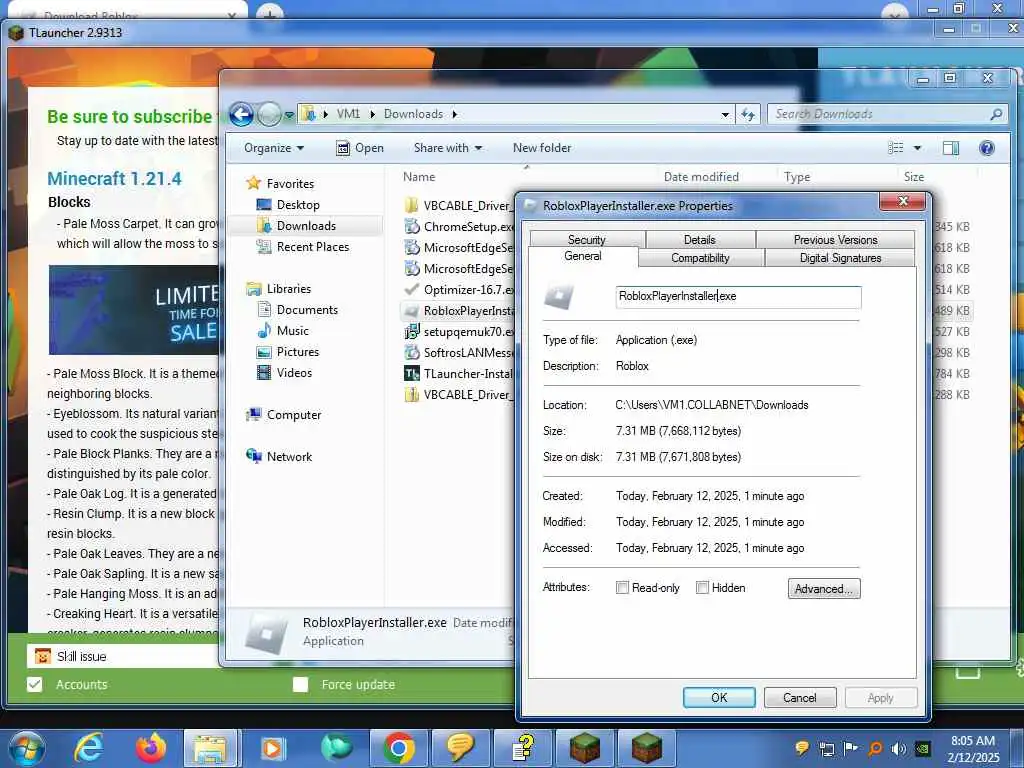Open recent pages dropdown beside navigation arrows
Screen dimensions: 1024x768
[x=289, y=116]
